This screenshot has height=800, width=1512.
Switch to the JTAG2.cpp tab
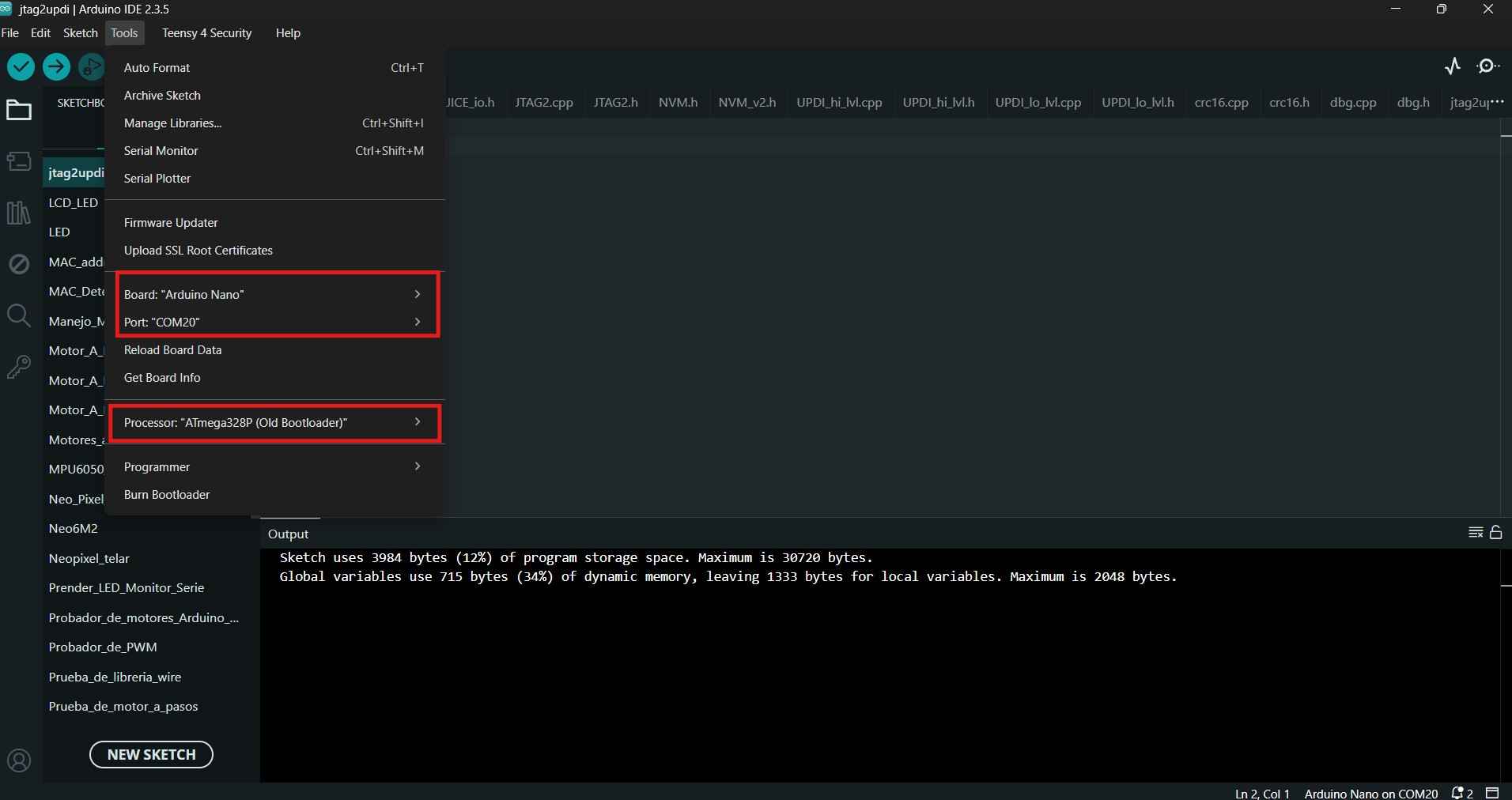click(544, 103)
